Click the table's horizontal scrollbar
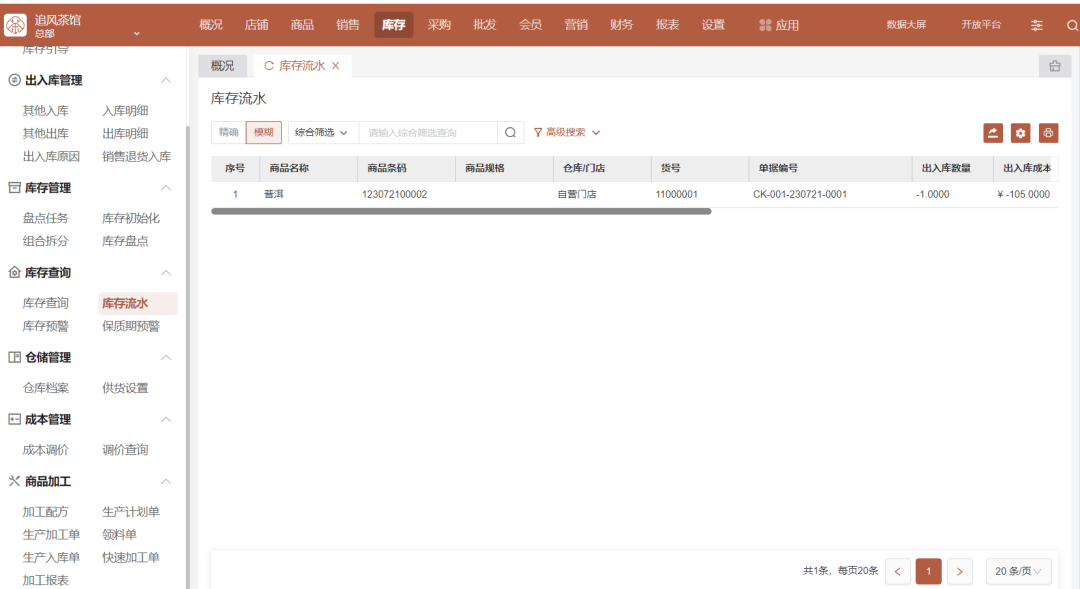The width and height of the screenshot is (1080, 589). pyautogui.click(x=460, y=212)
